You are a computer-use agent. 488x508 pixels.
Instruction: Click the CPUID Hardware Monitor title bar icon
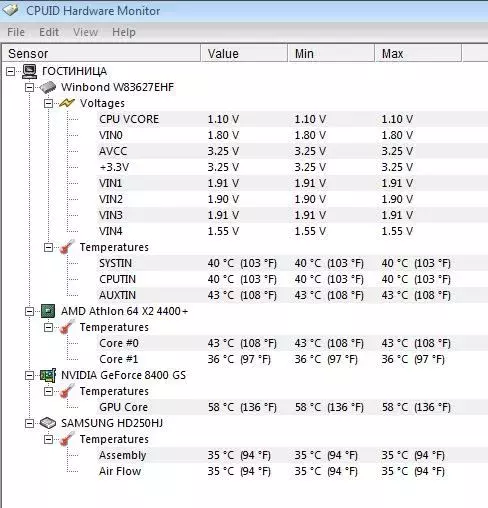click(x=11, y=10)
